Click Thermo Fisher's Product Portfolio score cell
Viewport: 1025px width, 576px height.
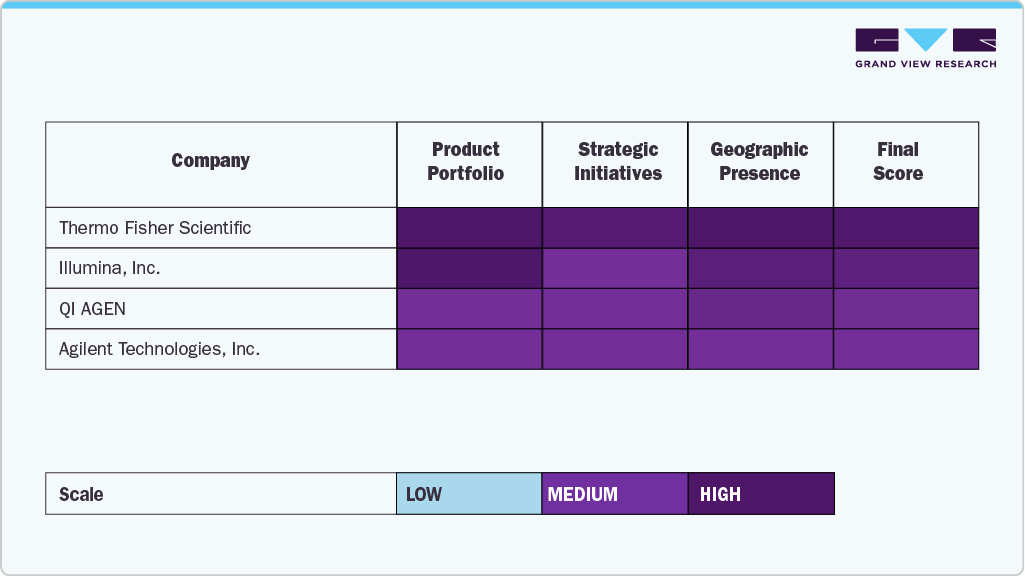tap(469, 228)
